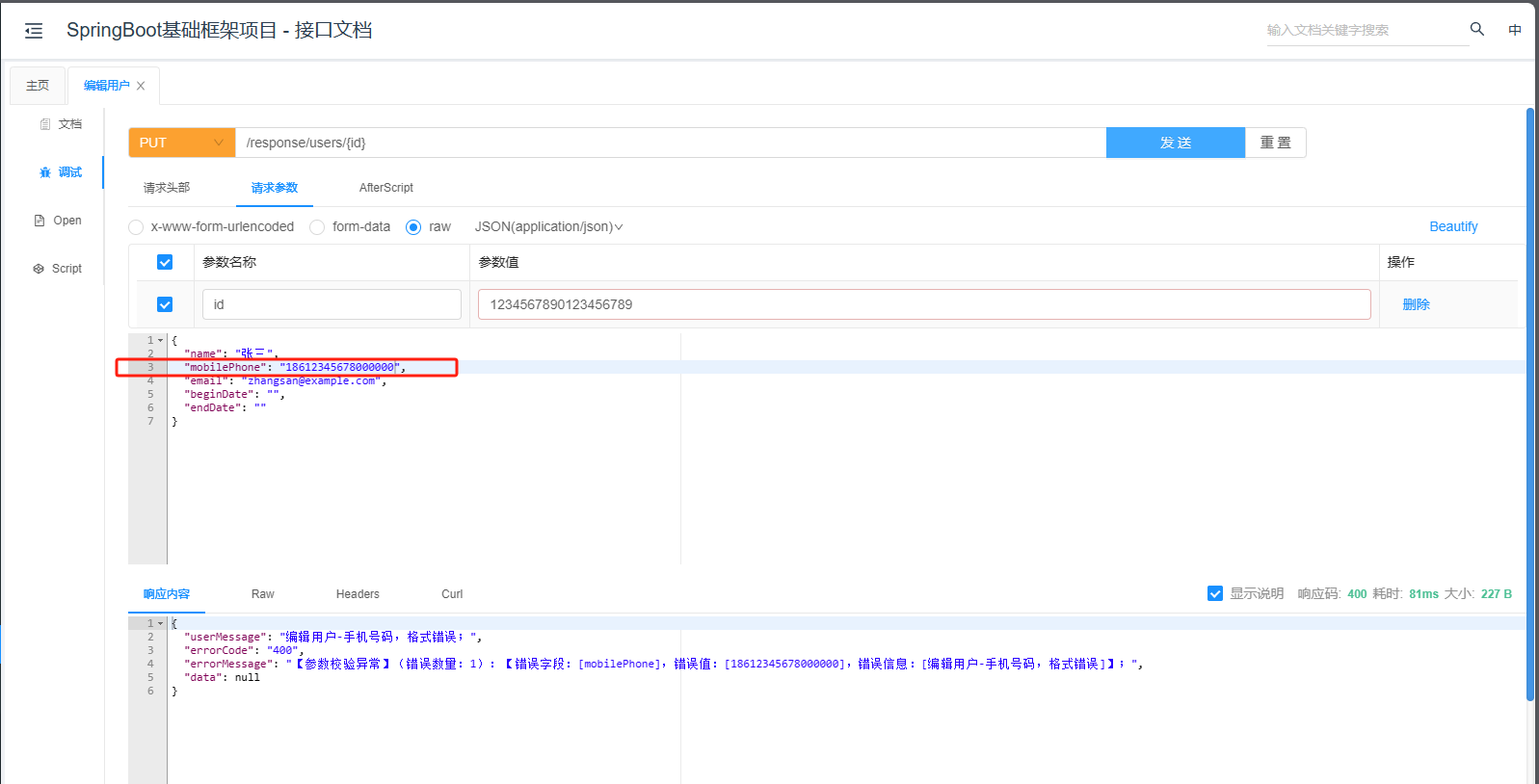Reset the form with 重置
Viewport: 1539px width, 784px height.
[x=1276, y=143]
